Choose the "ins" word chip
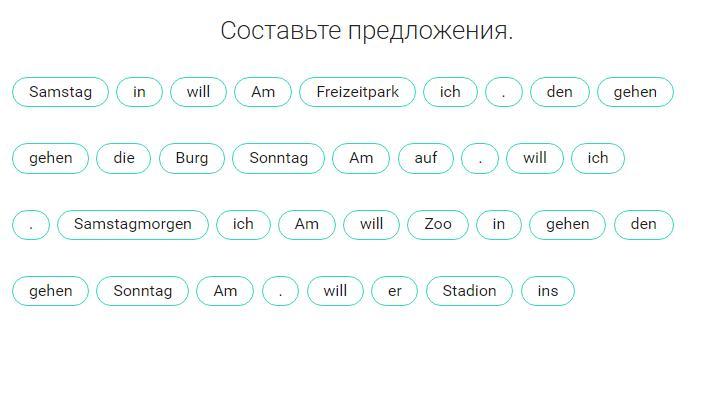Image resolution: width=721 pixels, height=404 pixels. point(548,291)
